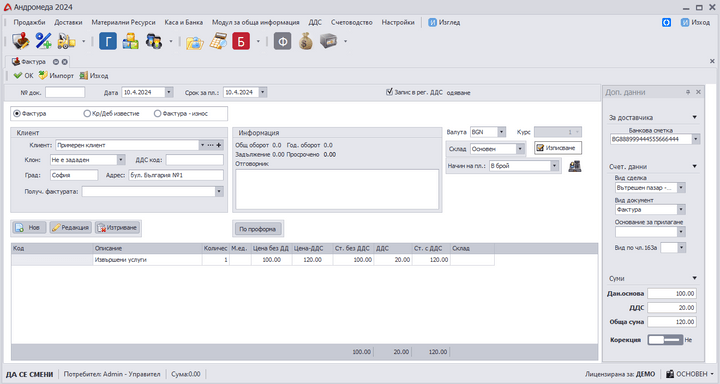
Task: Click the plus icon to add client
Action: point(219,145)
